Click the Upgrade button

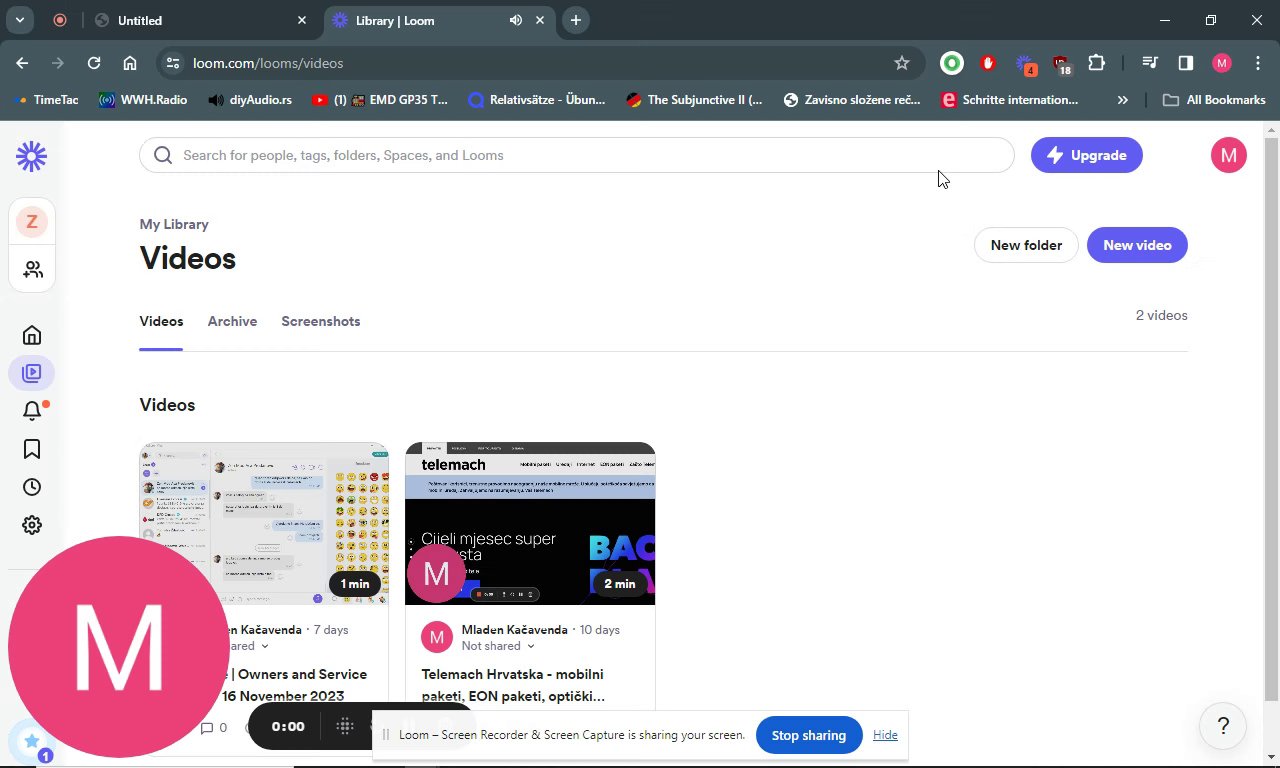1087,155
